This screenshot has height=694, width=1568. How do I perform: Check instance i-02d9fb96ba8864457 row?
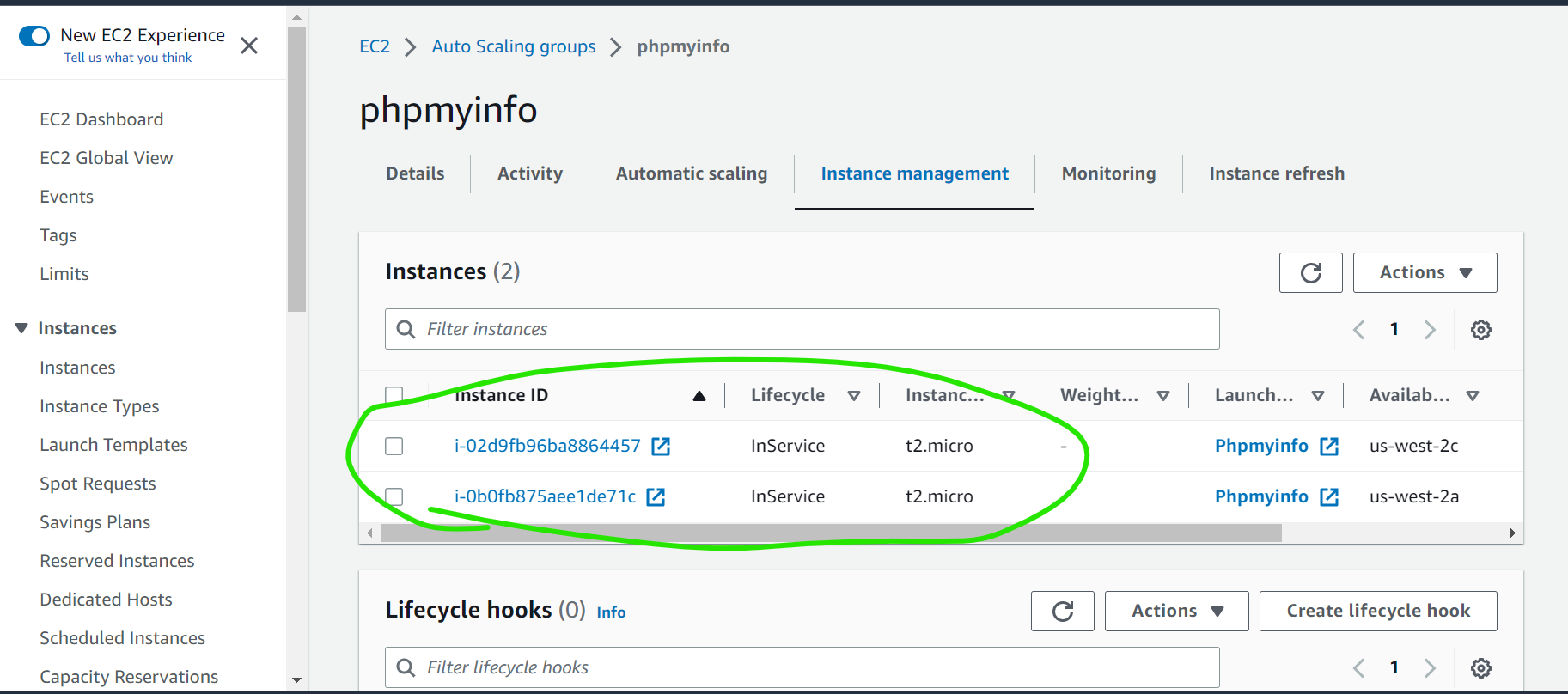(394, 446)
